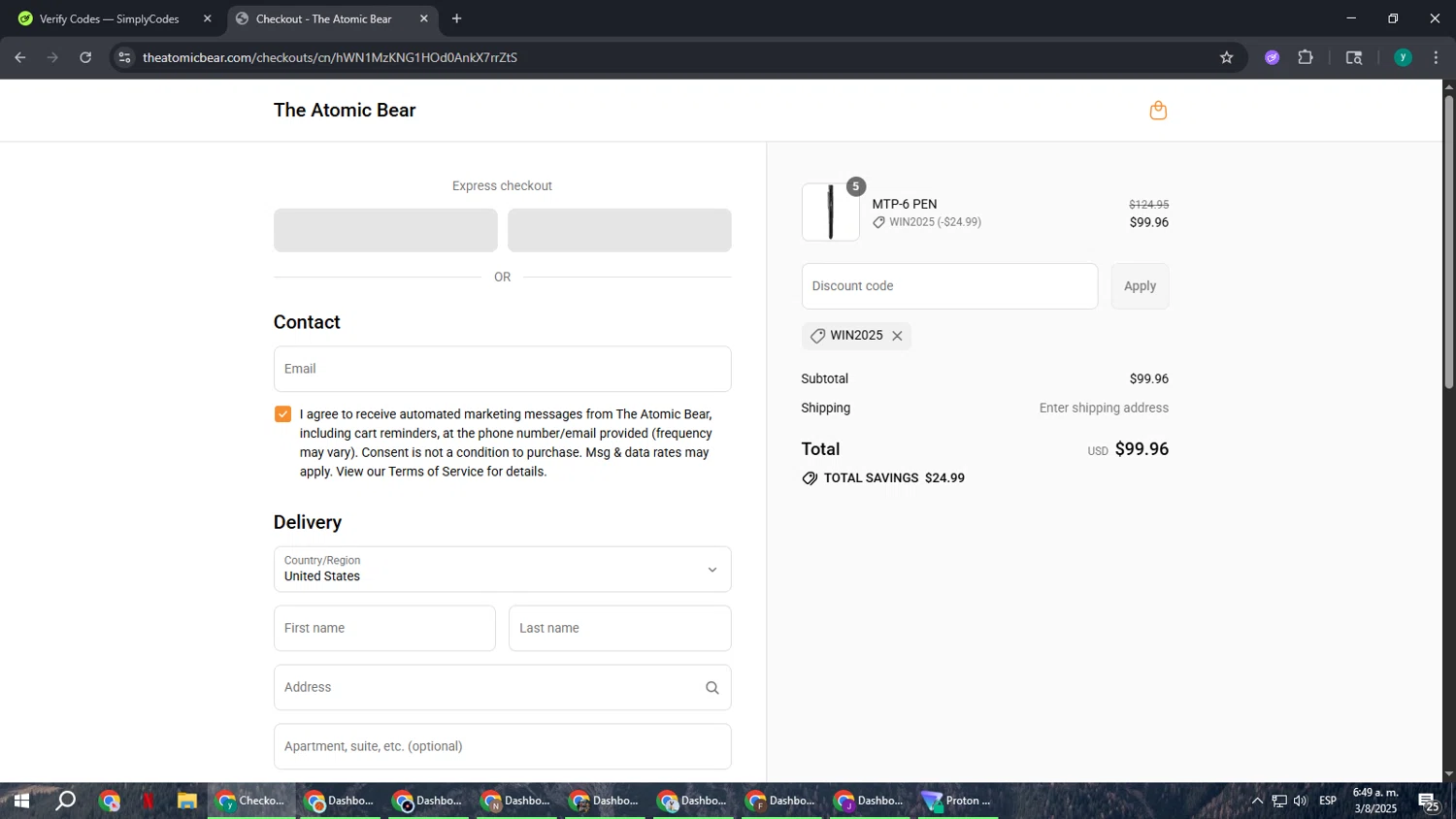Open File Explorer from the taskbar
Screen dimensions: 1456x819
pyautogui.click(x=187, y=801)
